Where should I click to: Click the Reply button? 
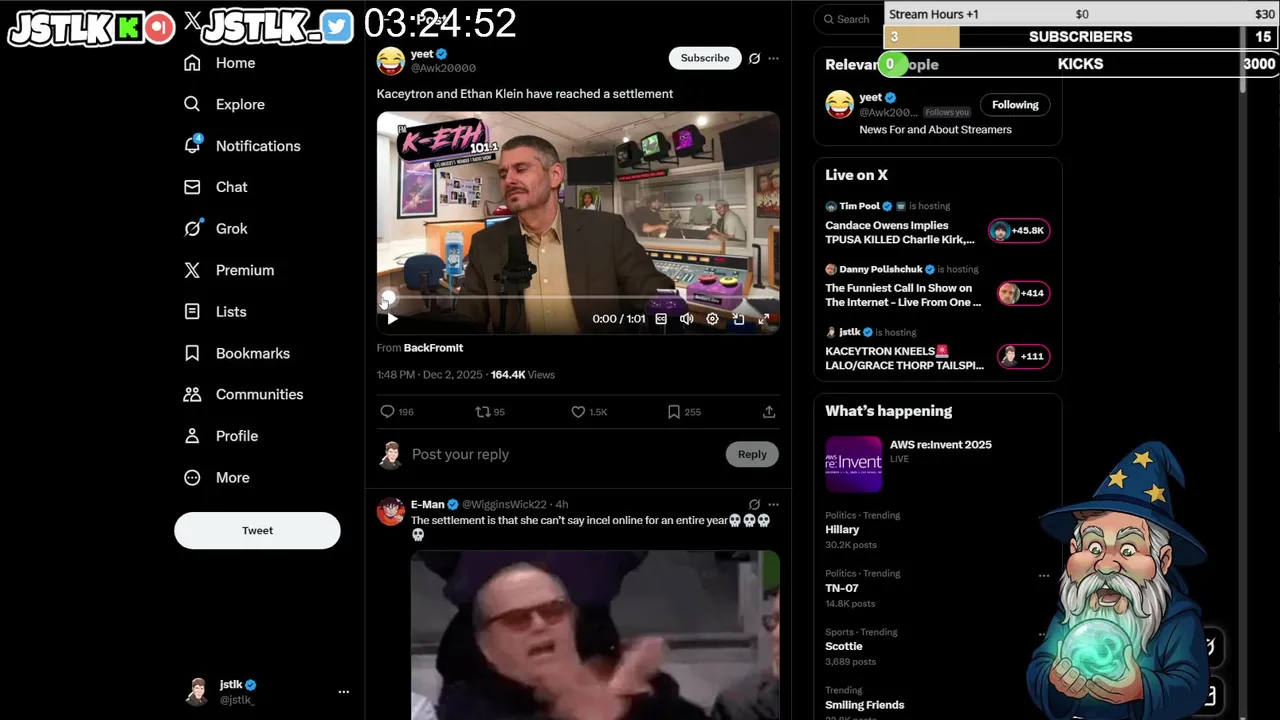pos(752,454)
